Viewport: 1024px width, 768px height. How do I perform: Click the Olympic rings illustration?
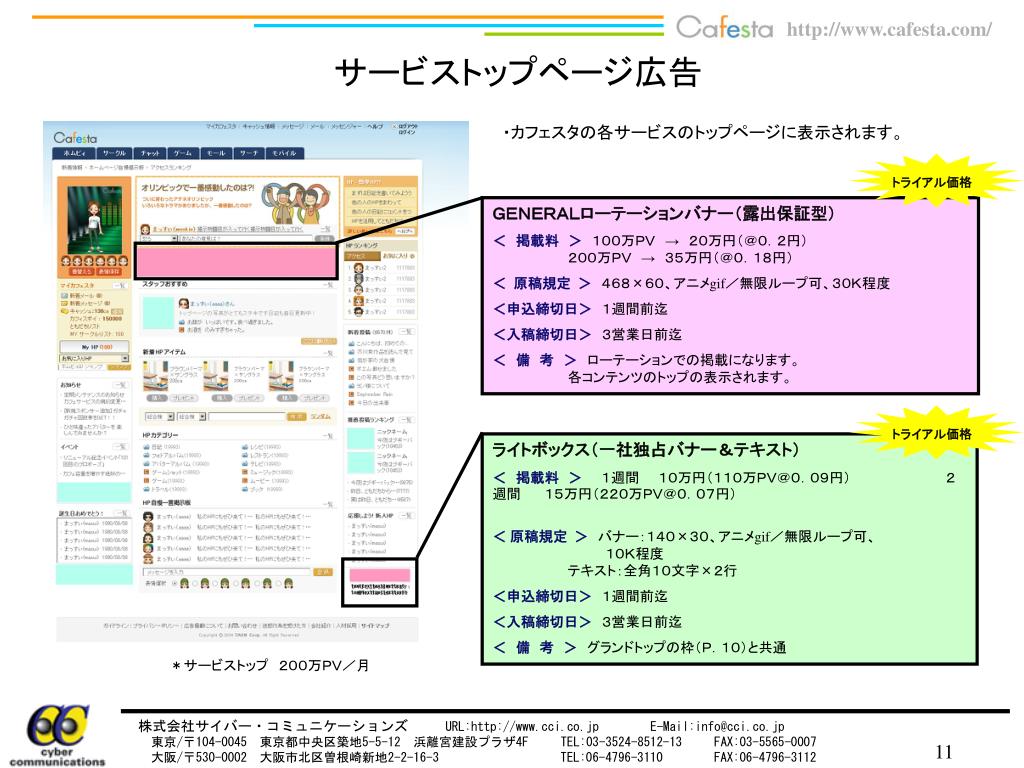294,202
